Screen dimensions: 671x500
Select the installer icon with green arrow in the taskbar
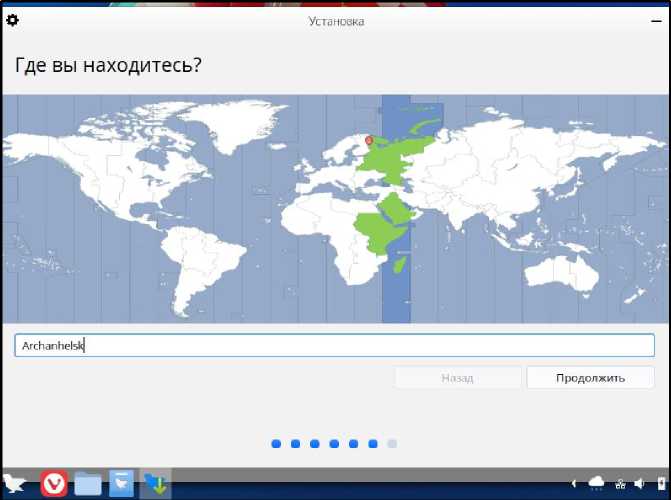coord(155,484)
